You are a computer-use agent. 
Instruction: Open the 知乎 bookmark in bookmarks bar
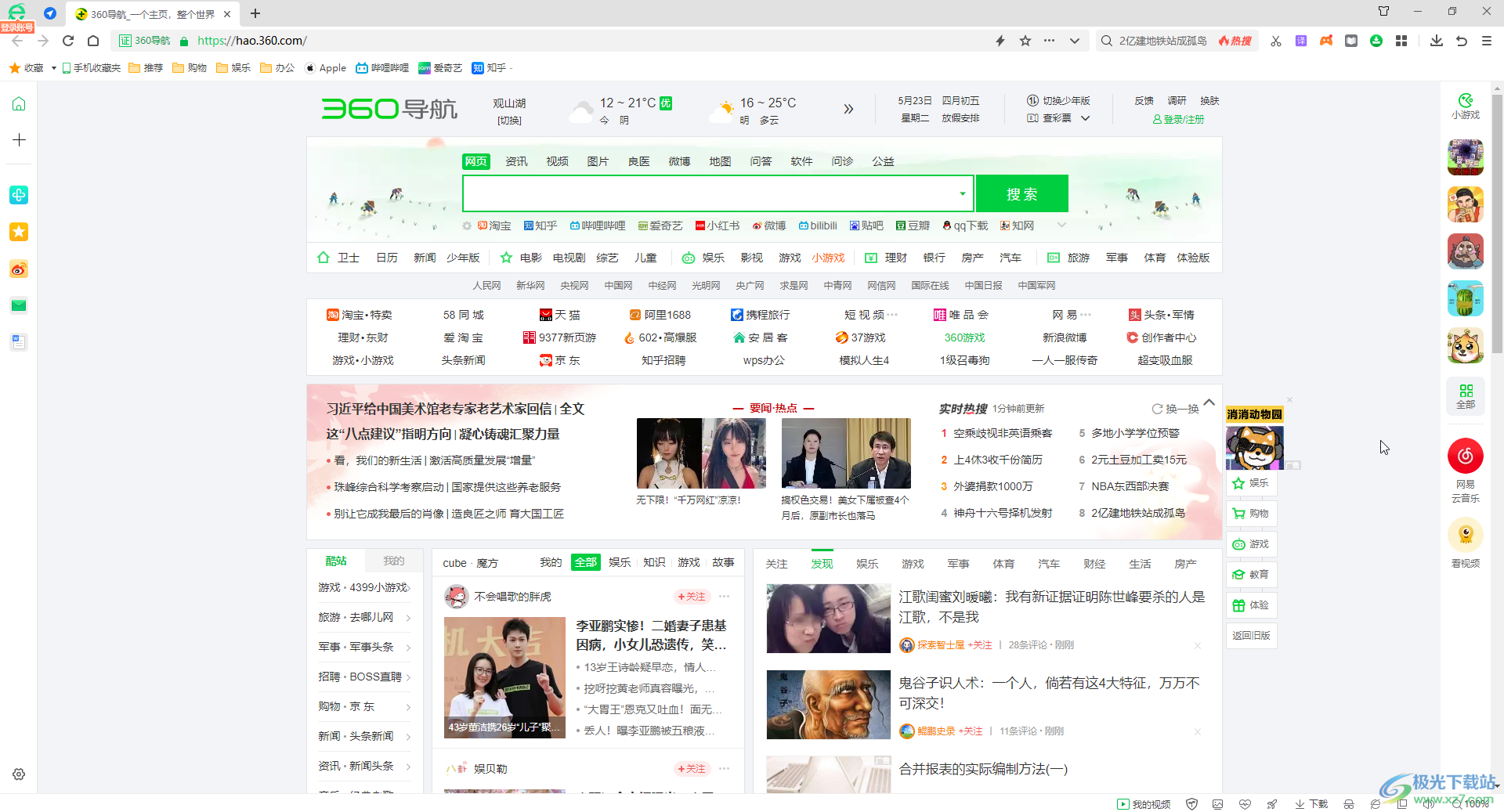coord(490,68)
